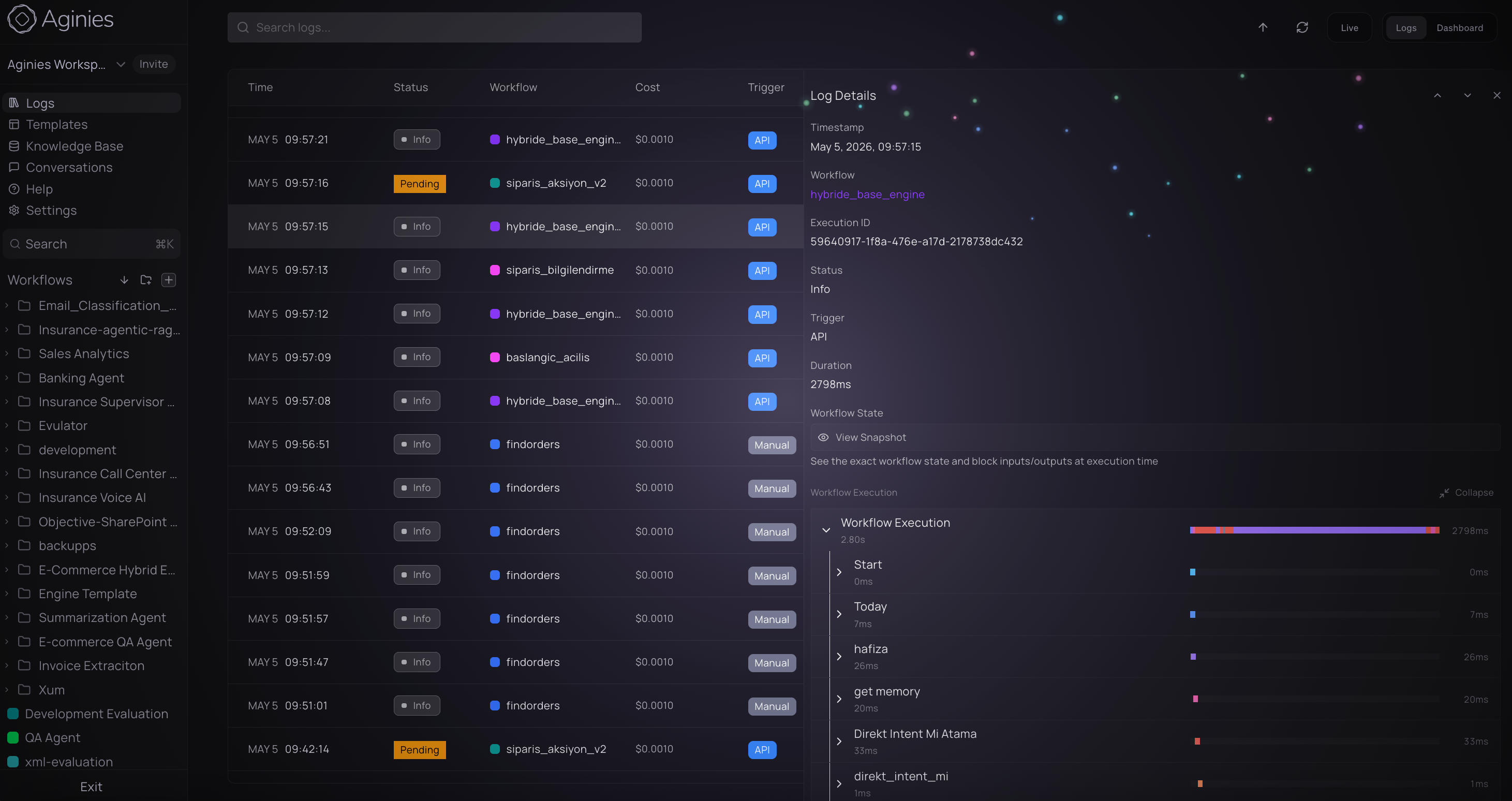Expand the get memory block
The width and height of the screenshot is (1512, 801).
point(839,699)
